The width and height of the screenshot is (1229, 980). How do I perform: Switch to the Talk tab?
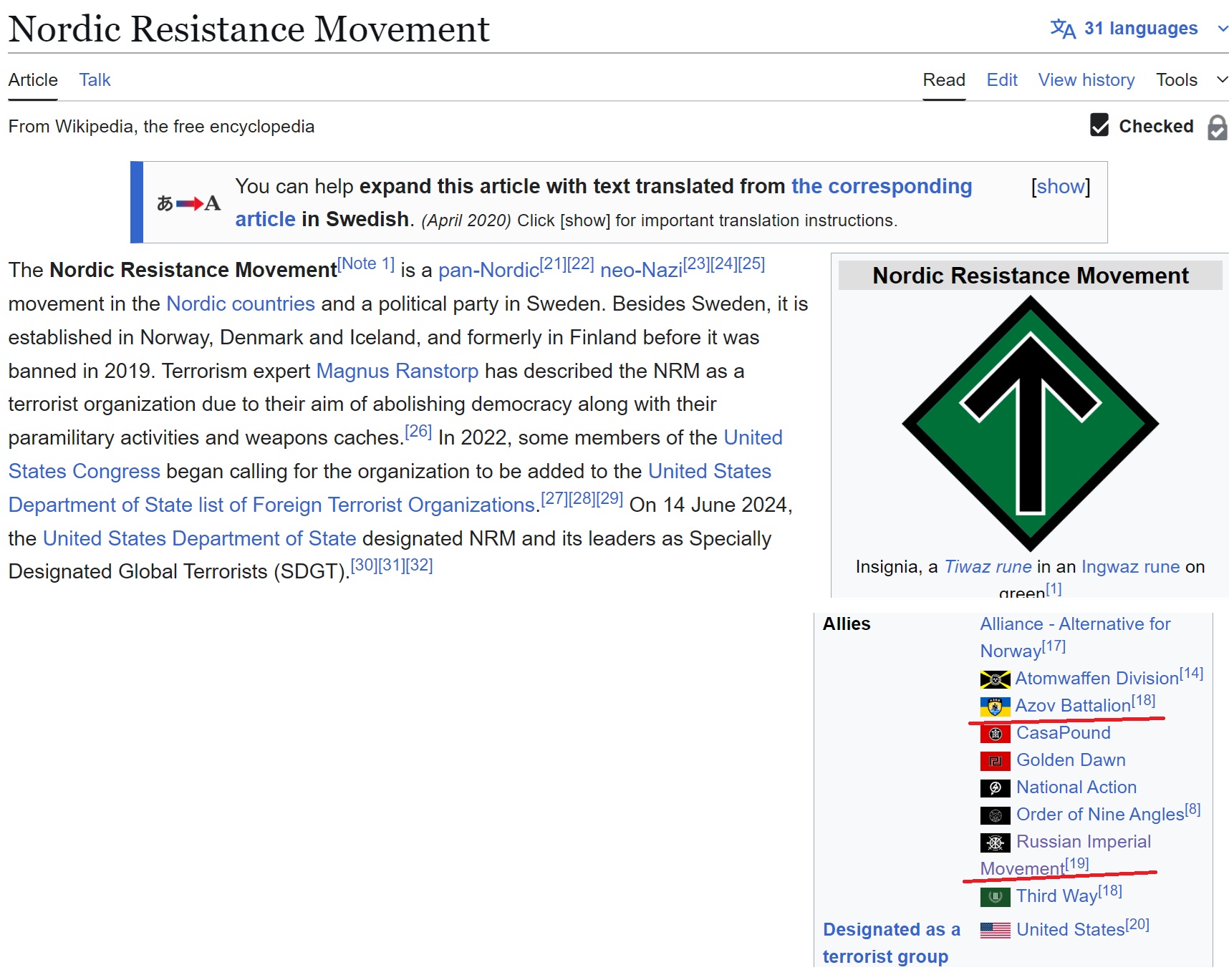click(95, 79)
